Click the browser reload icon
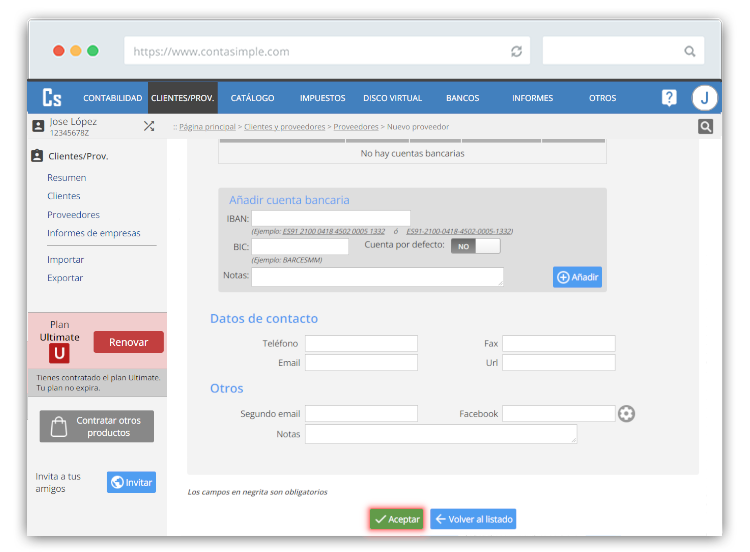The width and height of the screenshot is (750, 552). [516, 51]
